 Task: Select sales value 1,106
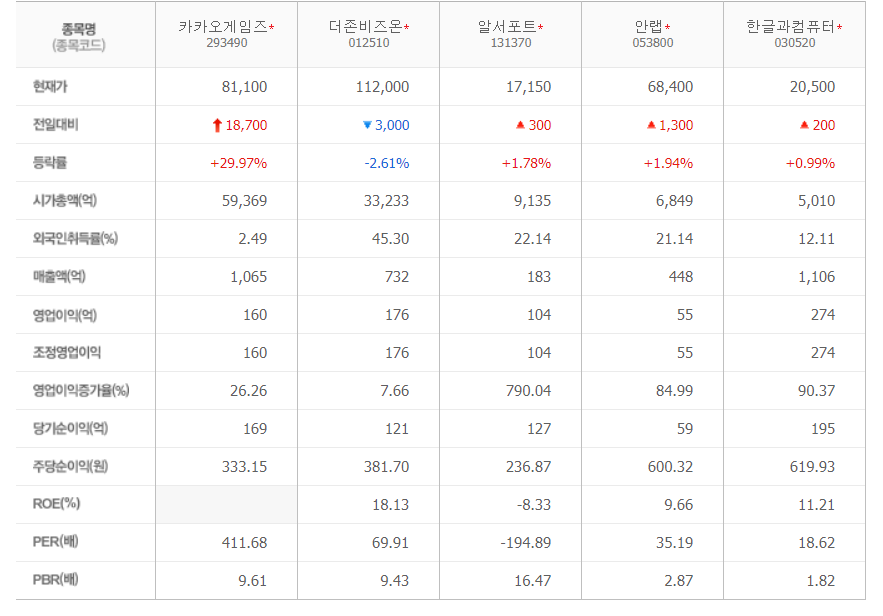817,277
